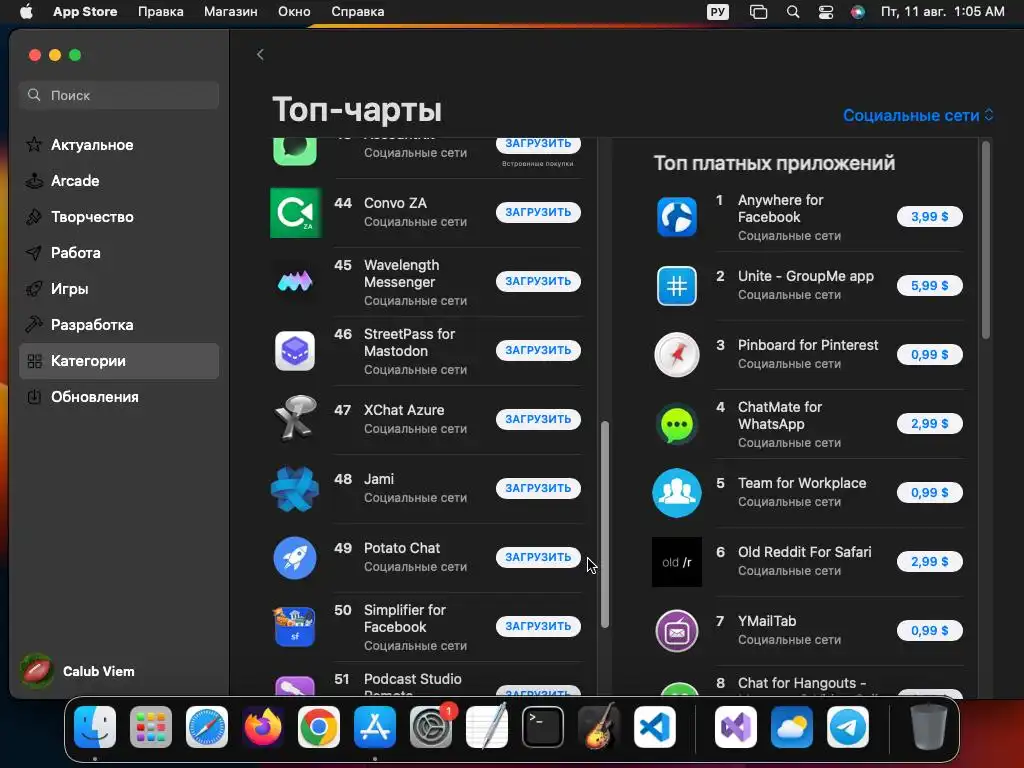The height and width of the screenshot is (768, 1024).
Task: Open the Wavelength Messenger app icon
Action: tap(295, 281)
